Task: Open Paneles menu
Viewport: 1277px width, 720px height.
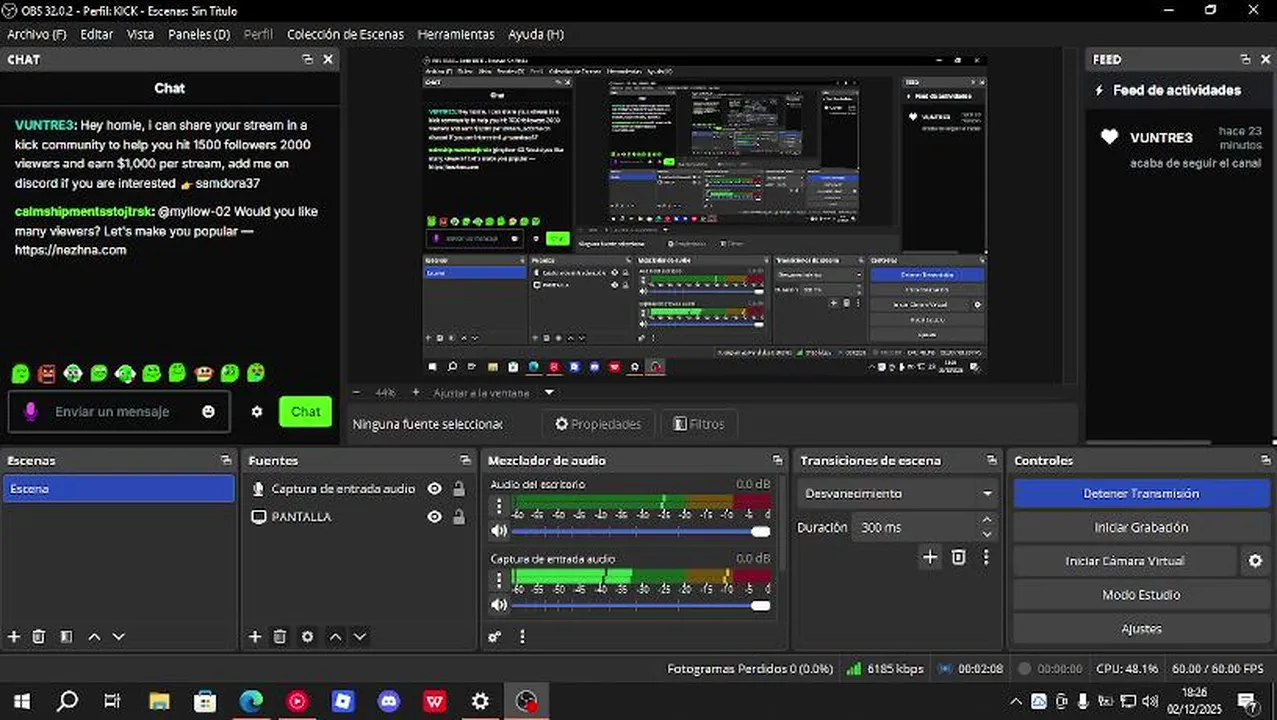Action: pyautogui.click(x=199, y=34)
